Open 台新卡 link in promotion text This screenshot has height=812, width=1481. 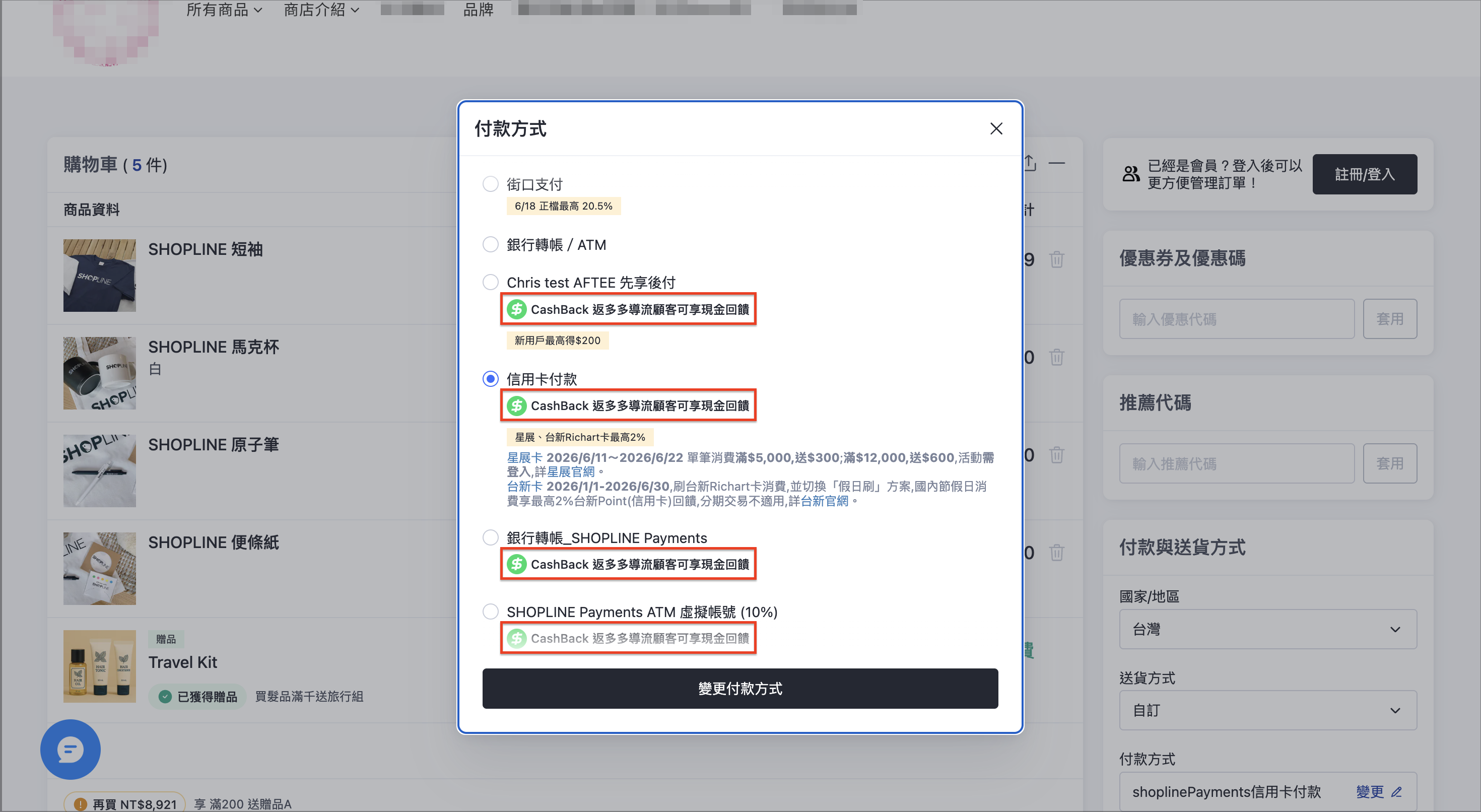click(x=524, y=487)
